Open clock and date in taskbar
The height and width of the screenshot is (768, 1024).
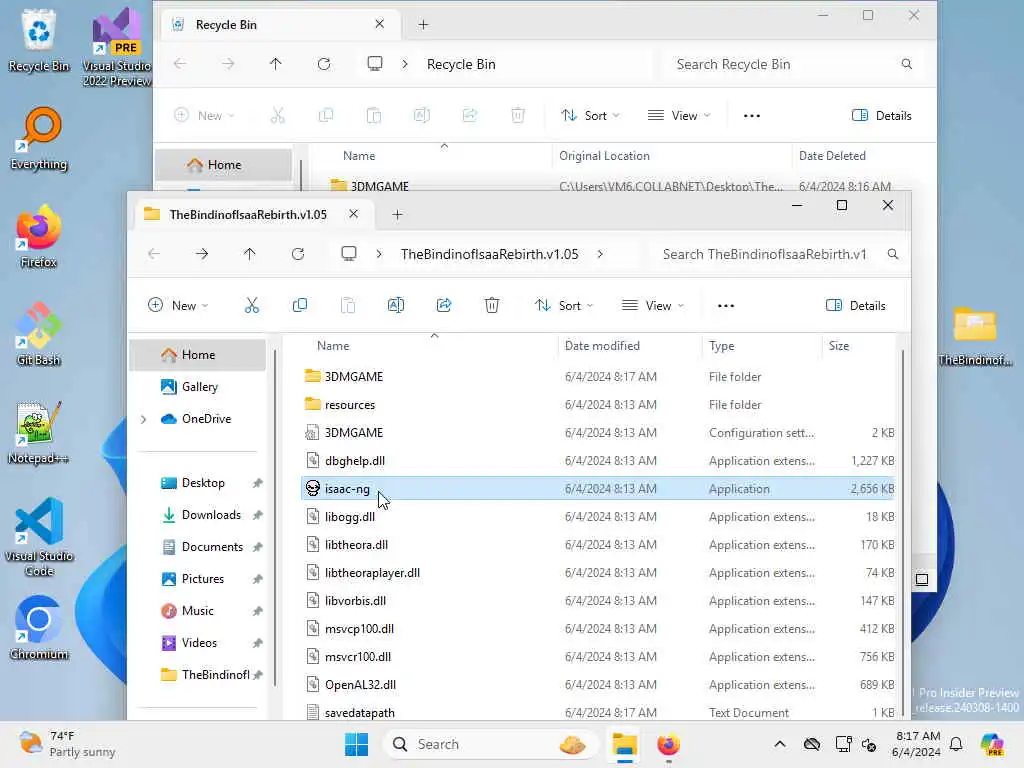[917, 744]
